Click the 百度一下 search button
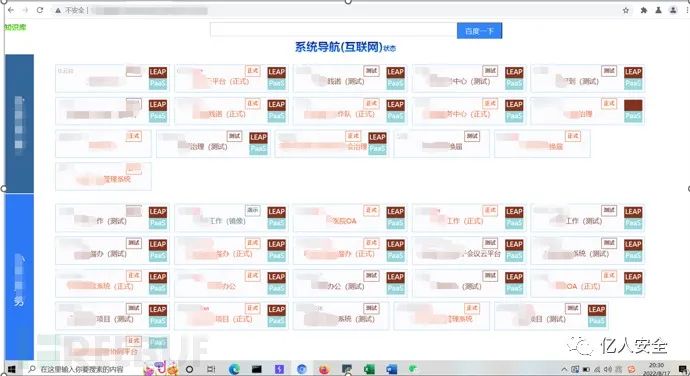The image size is (690, 376). click(479, 31)
